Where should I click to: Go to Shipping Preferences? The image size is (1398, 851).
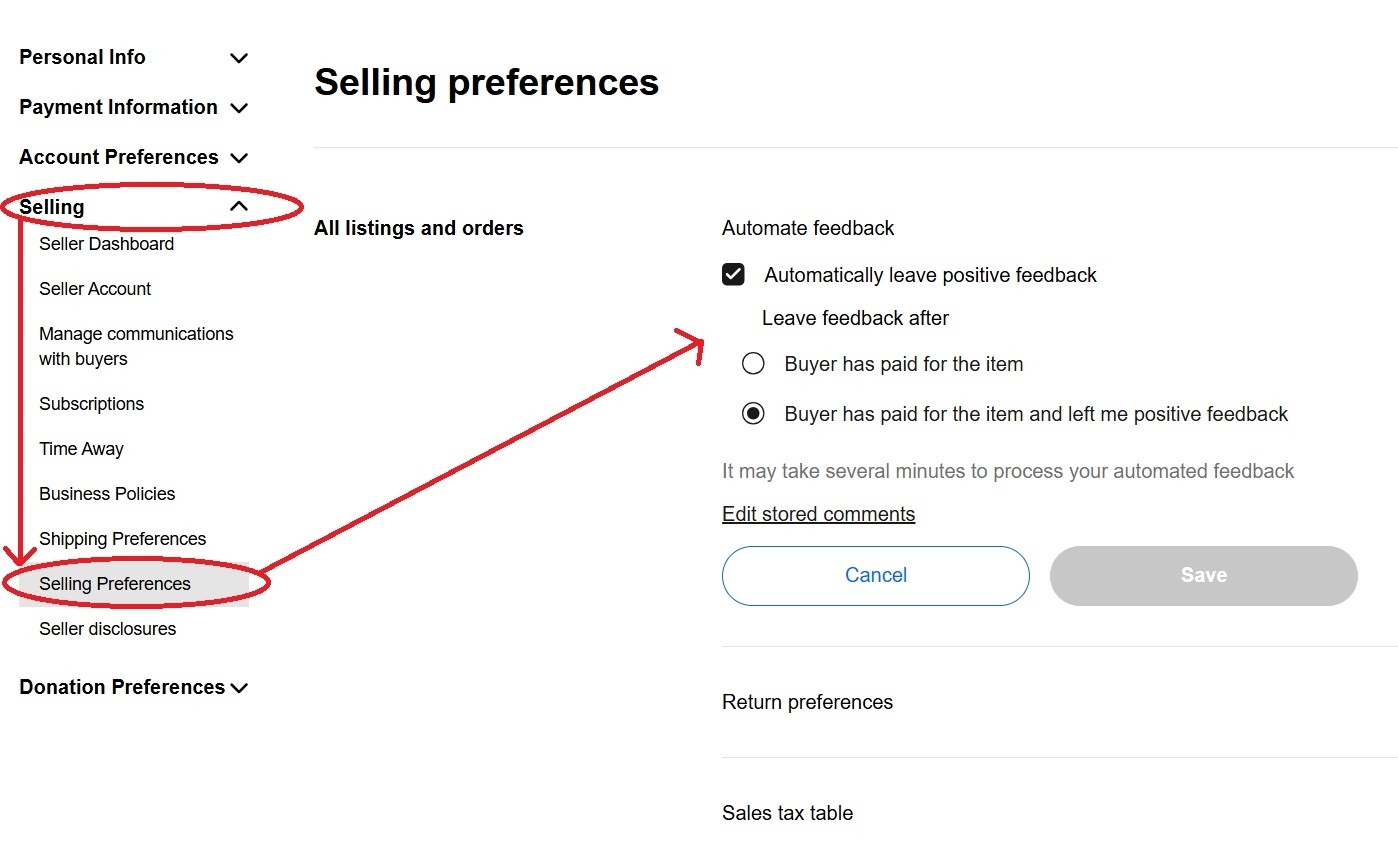click(x=122, y=539)
